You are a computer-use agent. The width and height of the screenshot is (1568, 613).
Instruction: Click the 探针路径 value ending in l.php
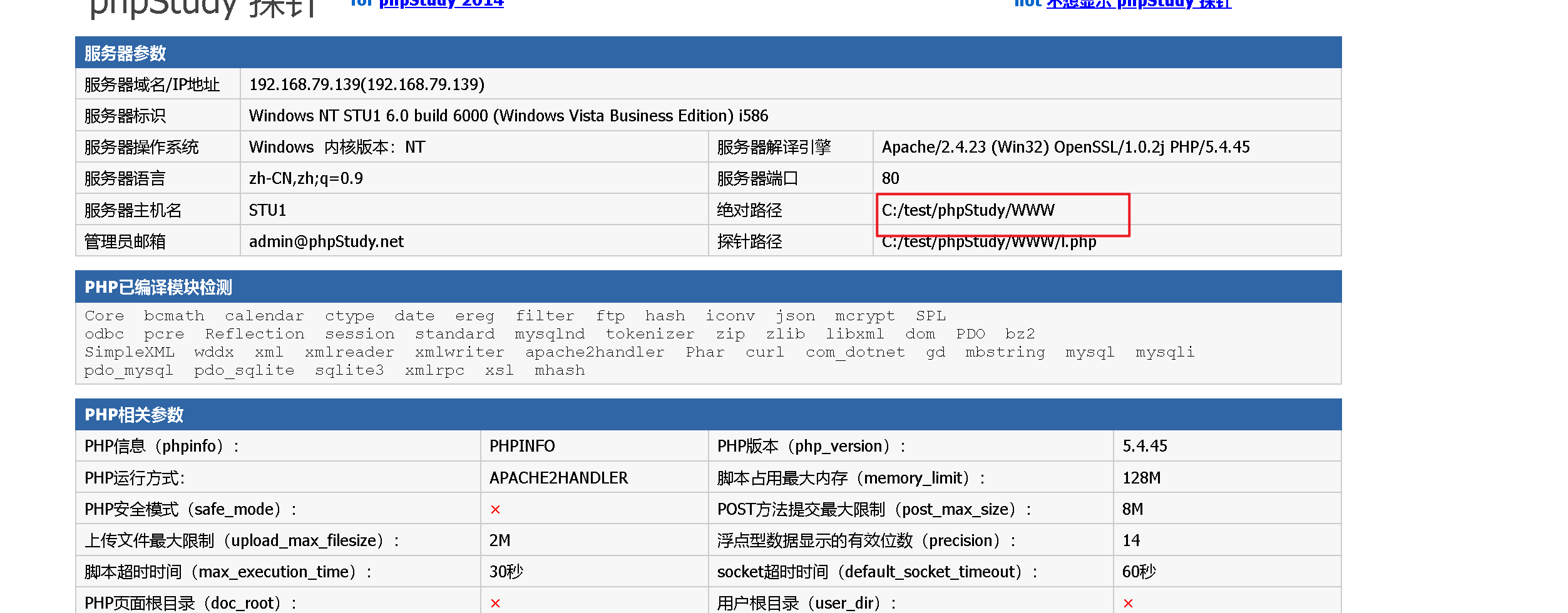pyautogui.click(x=989, y=241)
